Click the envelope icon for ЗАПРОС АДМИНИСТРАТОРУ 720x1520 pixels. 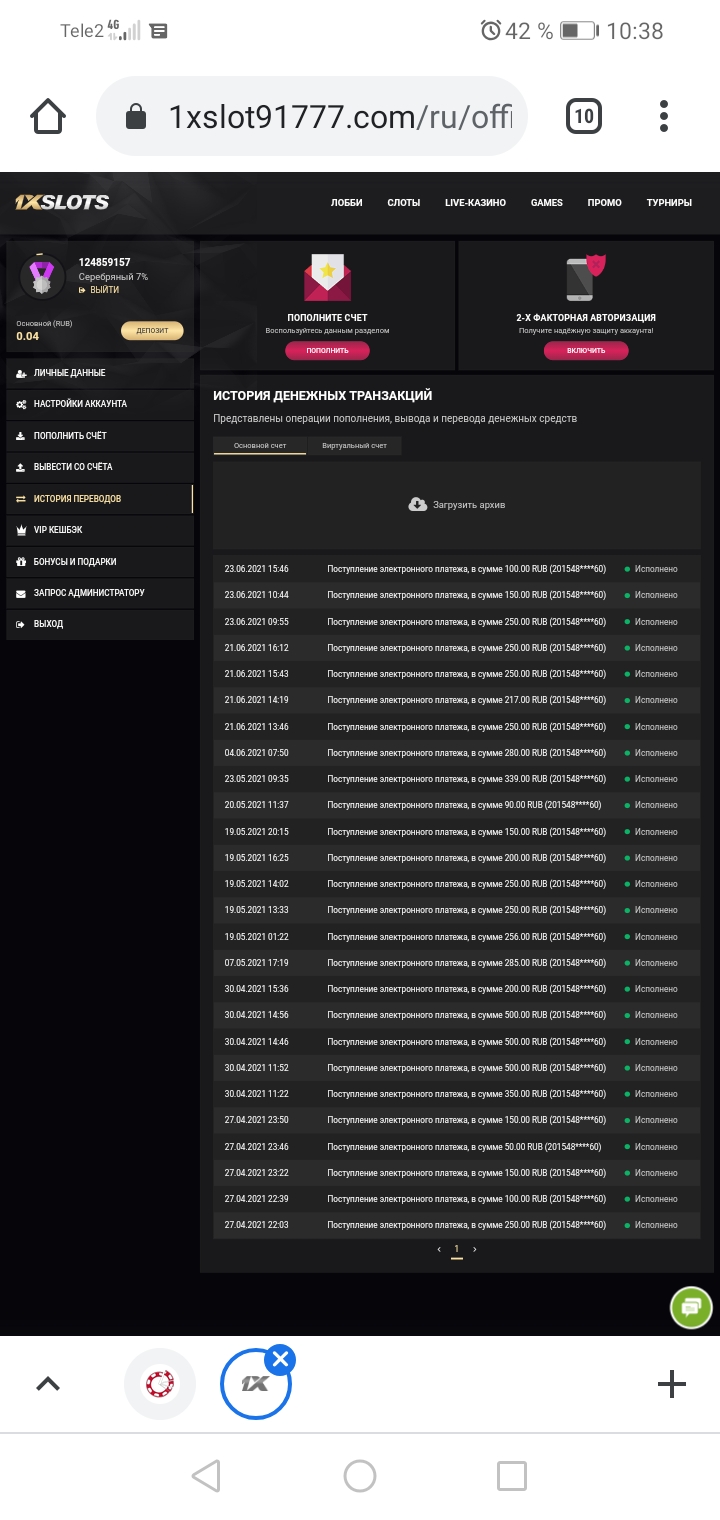point(22,592)
